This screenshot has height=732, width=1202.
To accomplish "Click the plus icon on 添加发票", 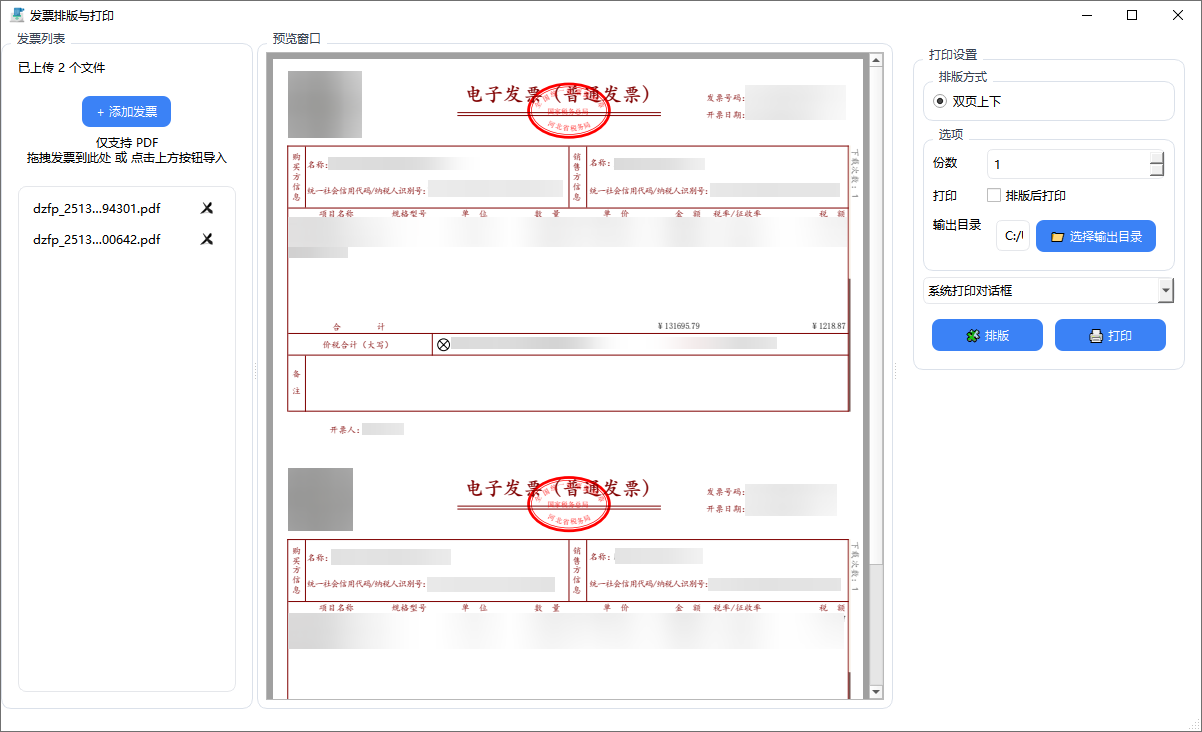I will click(100, 112).
